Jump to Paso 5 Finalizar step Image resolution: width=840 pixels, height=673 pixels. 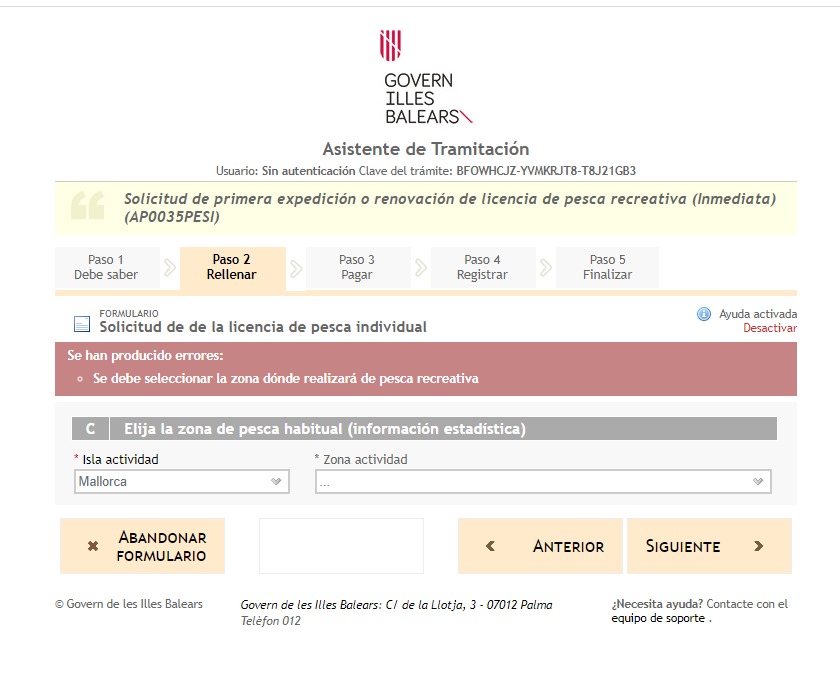(607, 267)
